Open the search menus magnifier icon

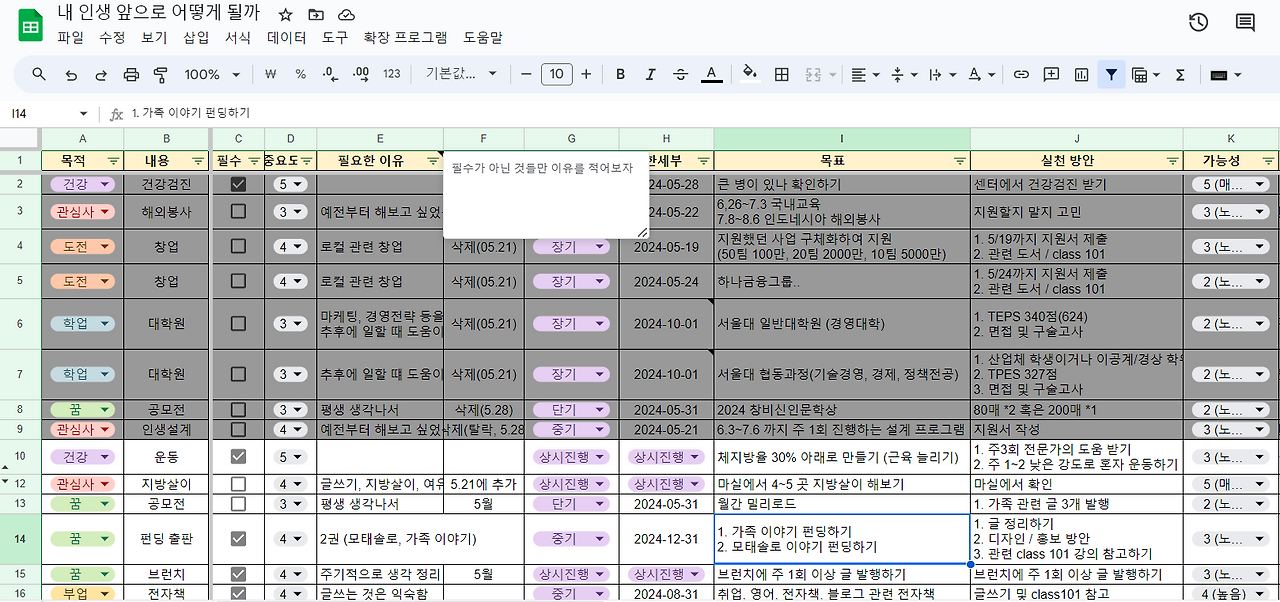click(x=39, y=74)
